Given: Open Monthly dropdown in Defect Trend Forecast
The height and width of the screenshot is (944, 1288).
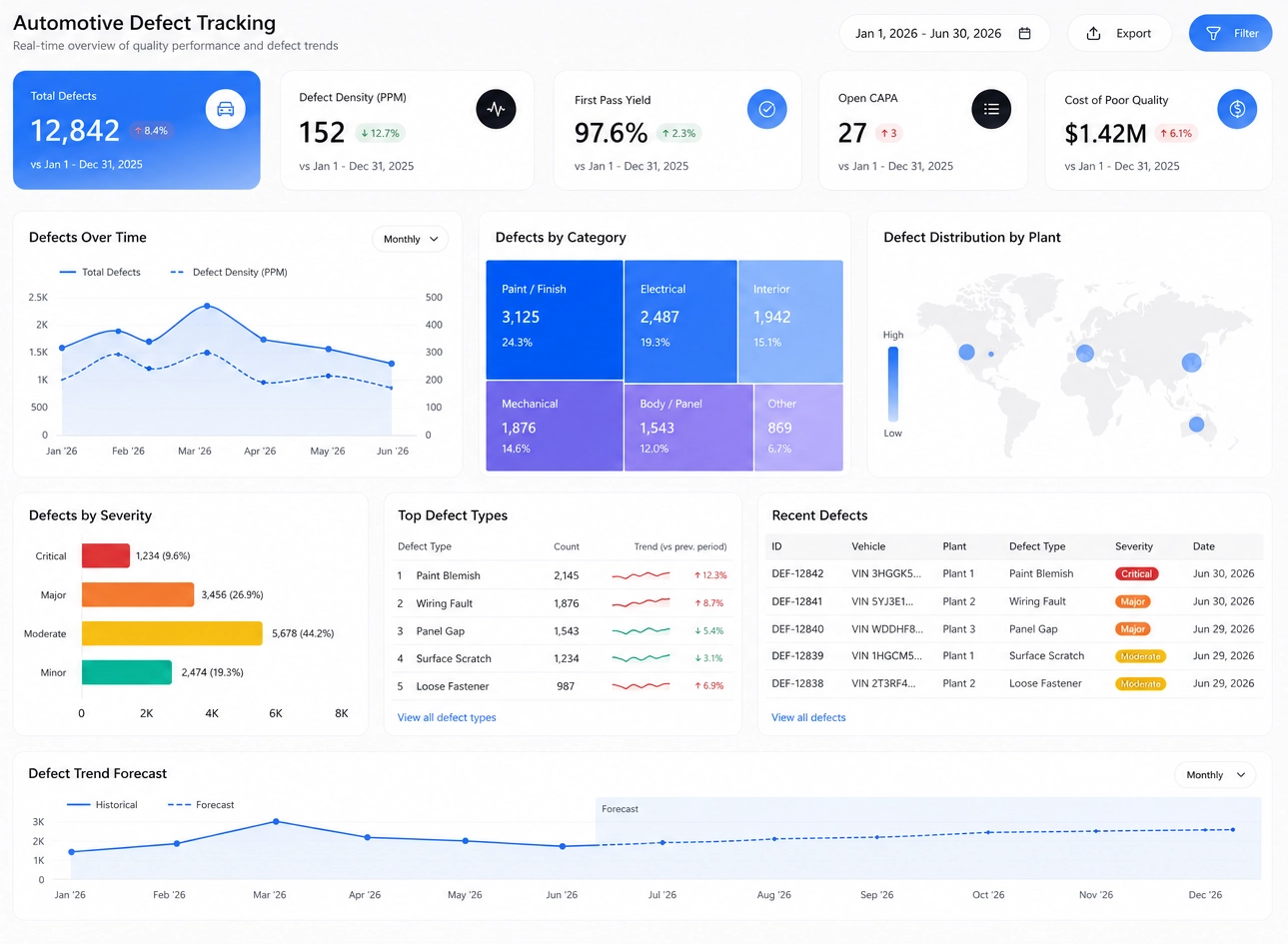Looking at the screenshot, I should tap(1215, 774).
